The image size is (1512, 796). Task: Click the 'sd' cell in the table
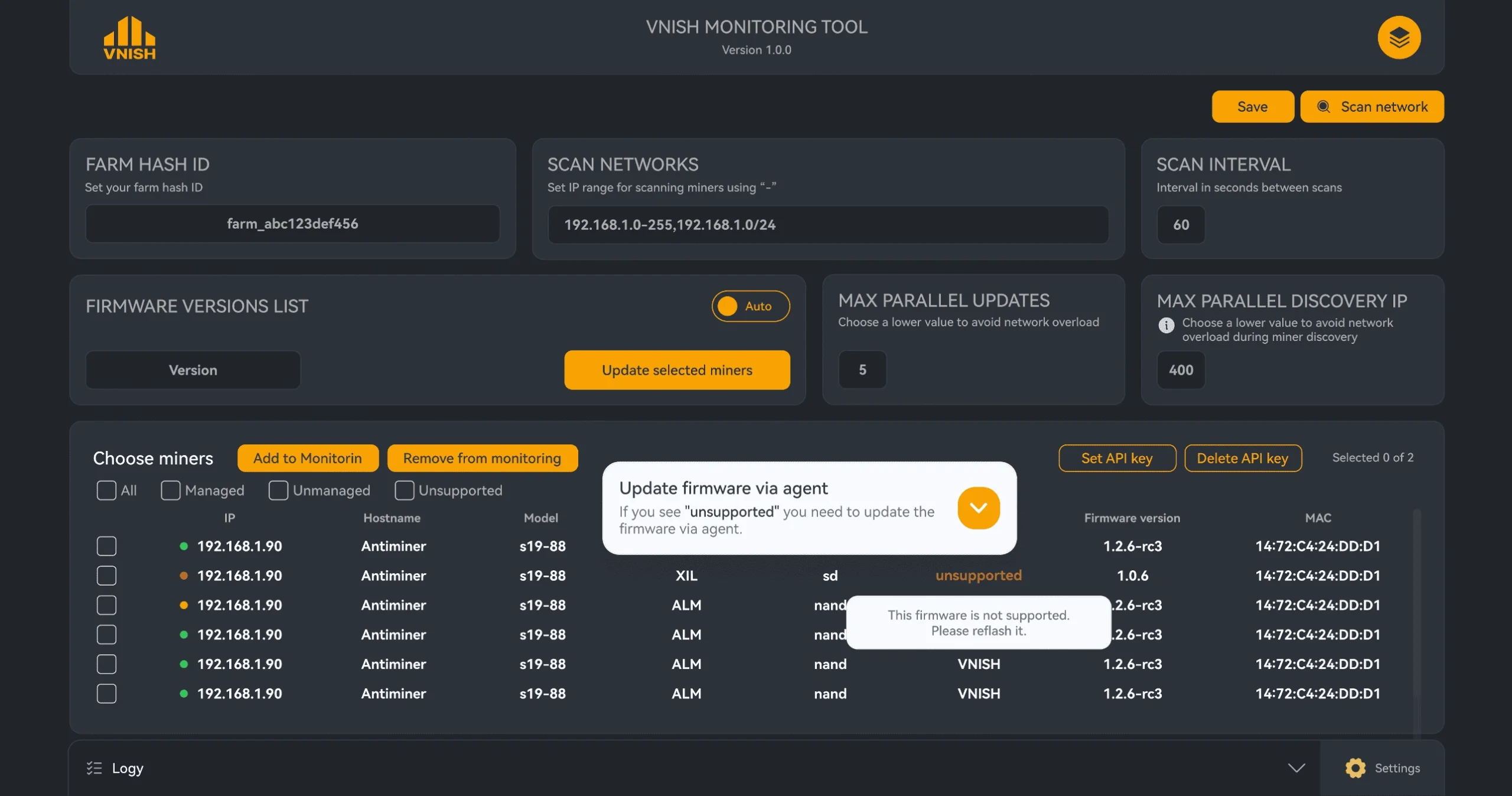pyautogui.click(x=830, y=576)
